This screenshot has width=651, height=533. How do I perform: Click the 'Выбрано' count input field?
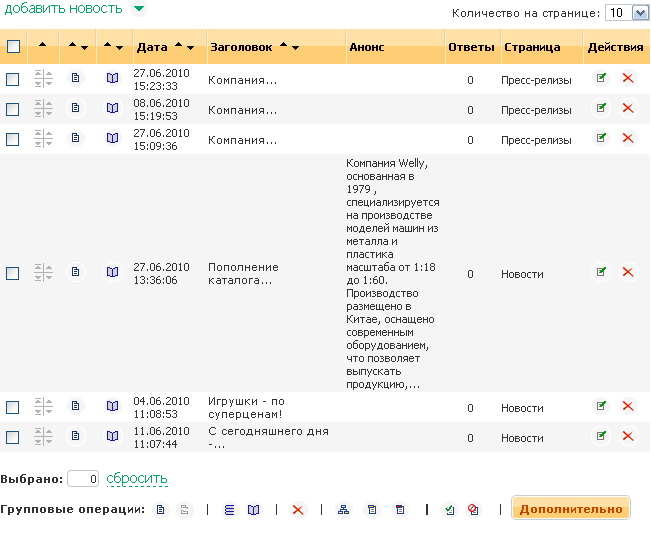84,479
